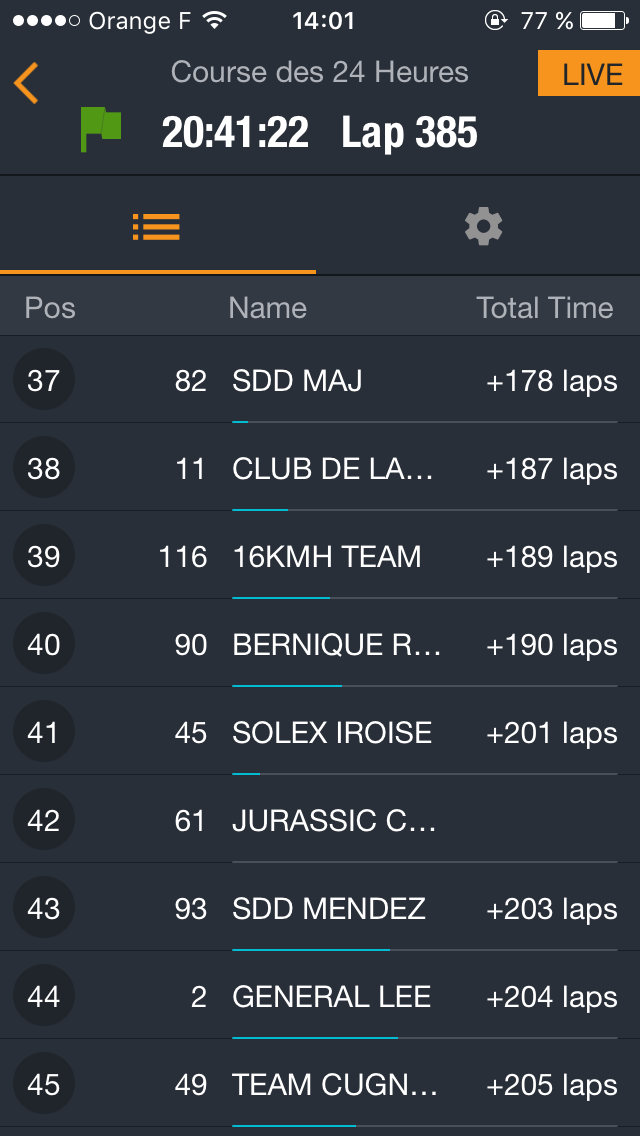Open the settings gear tab

pos(483,227)
